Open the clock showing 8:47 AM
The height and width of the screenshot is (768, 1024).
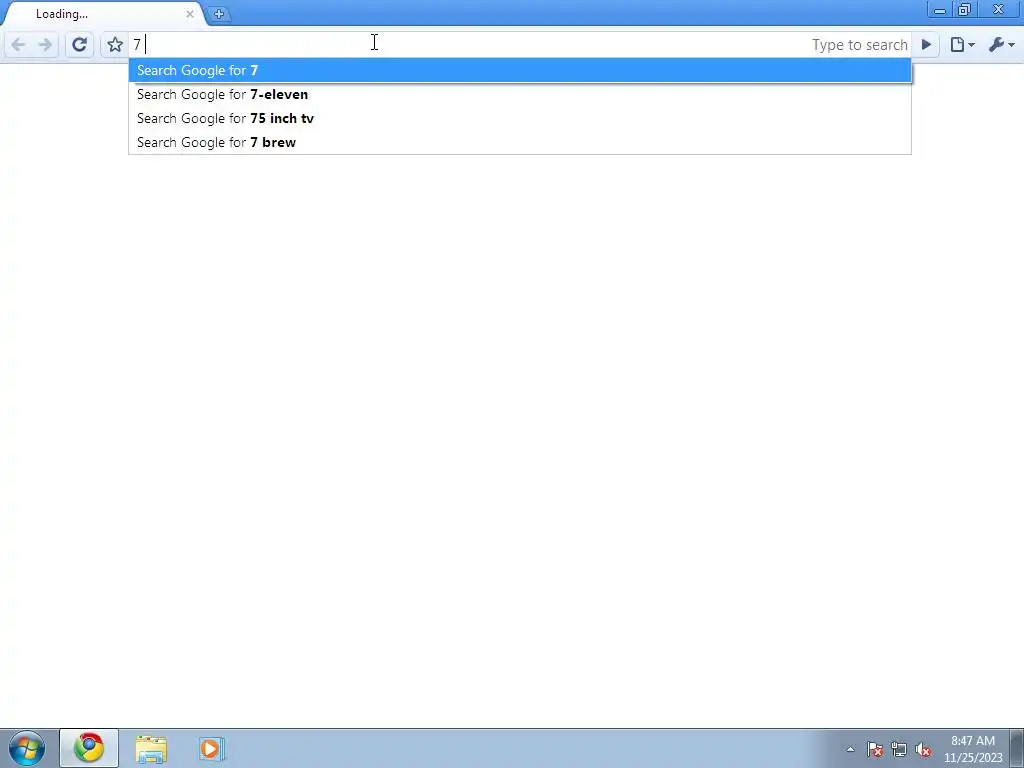973,749
